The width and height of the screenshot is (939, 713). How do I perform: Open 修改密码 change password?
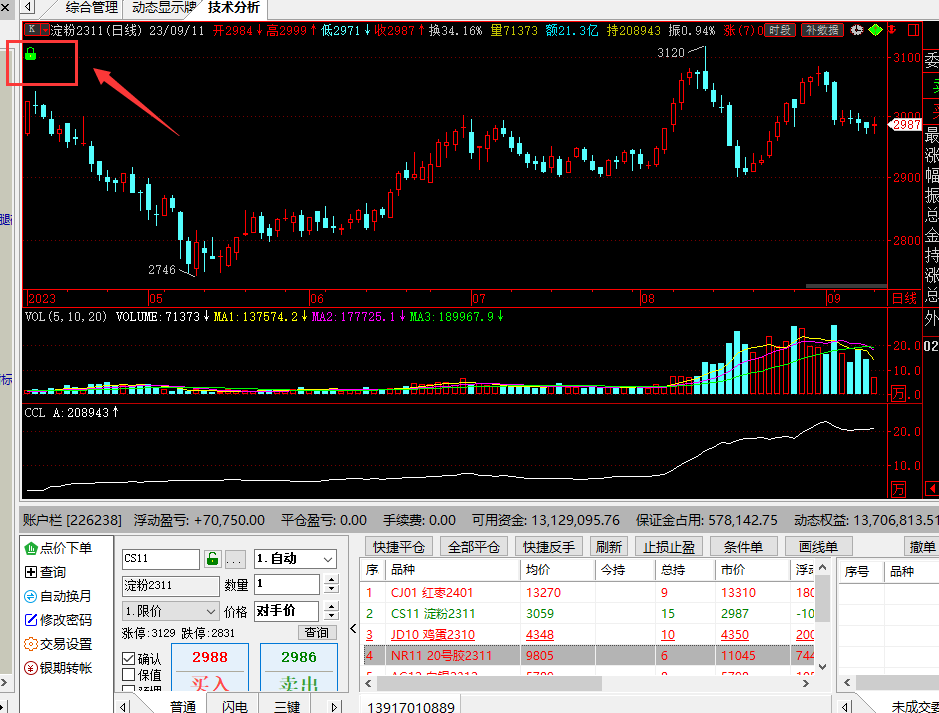click(65, 620)
